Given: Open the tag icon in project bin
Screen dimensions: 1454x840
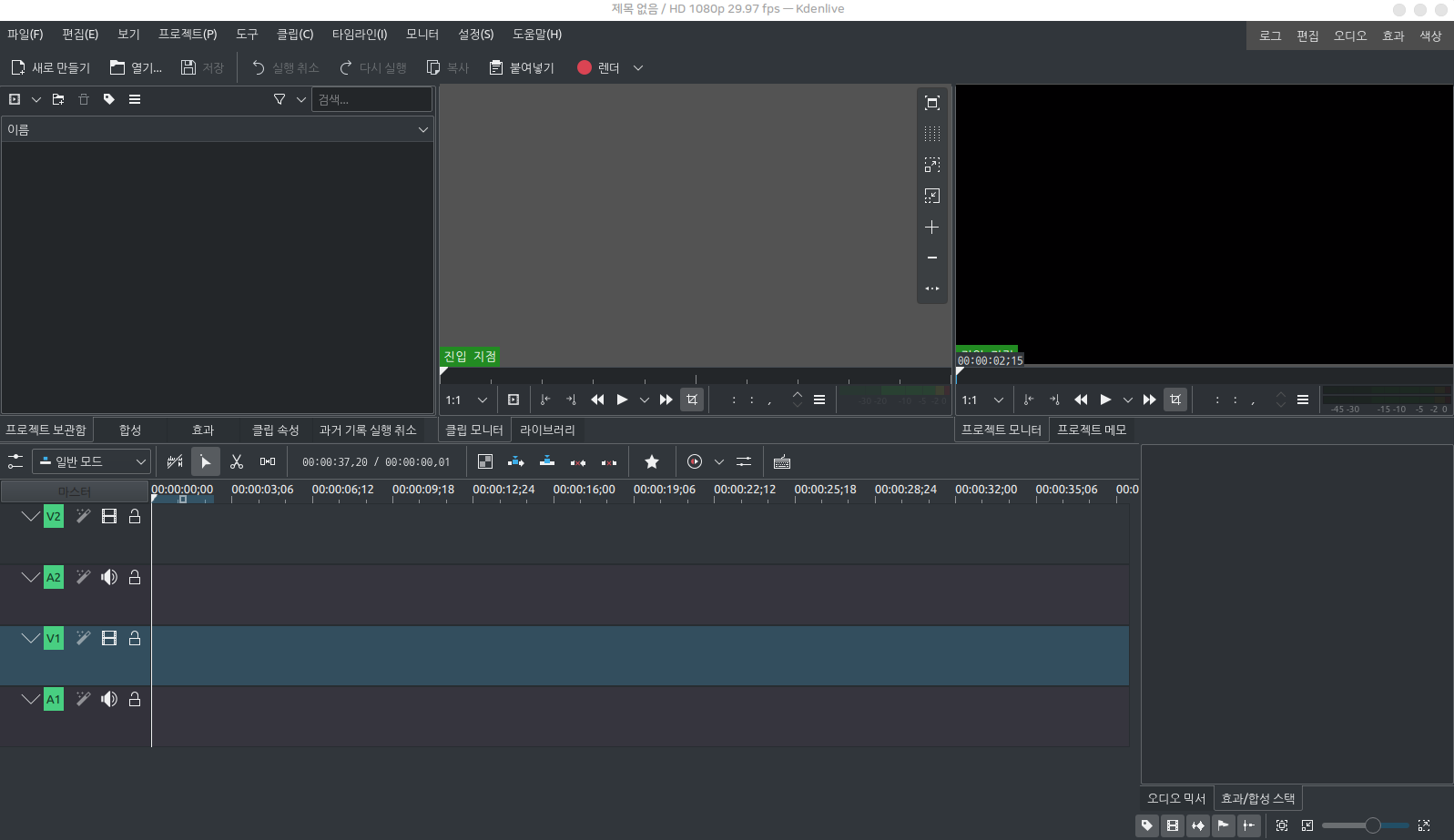Looking at the screenshot, I should pyautogui.click(x=109, y=99).
